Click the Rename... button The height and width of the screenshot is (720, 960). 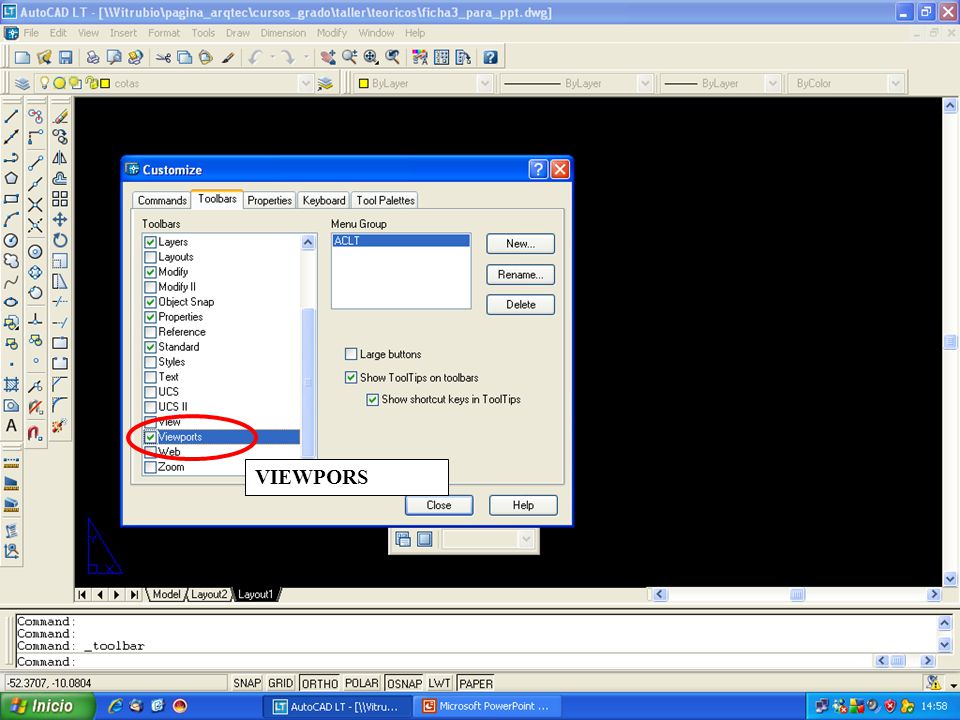[x=520, y=274]
